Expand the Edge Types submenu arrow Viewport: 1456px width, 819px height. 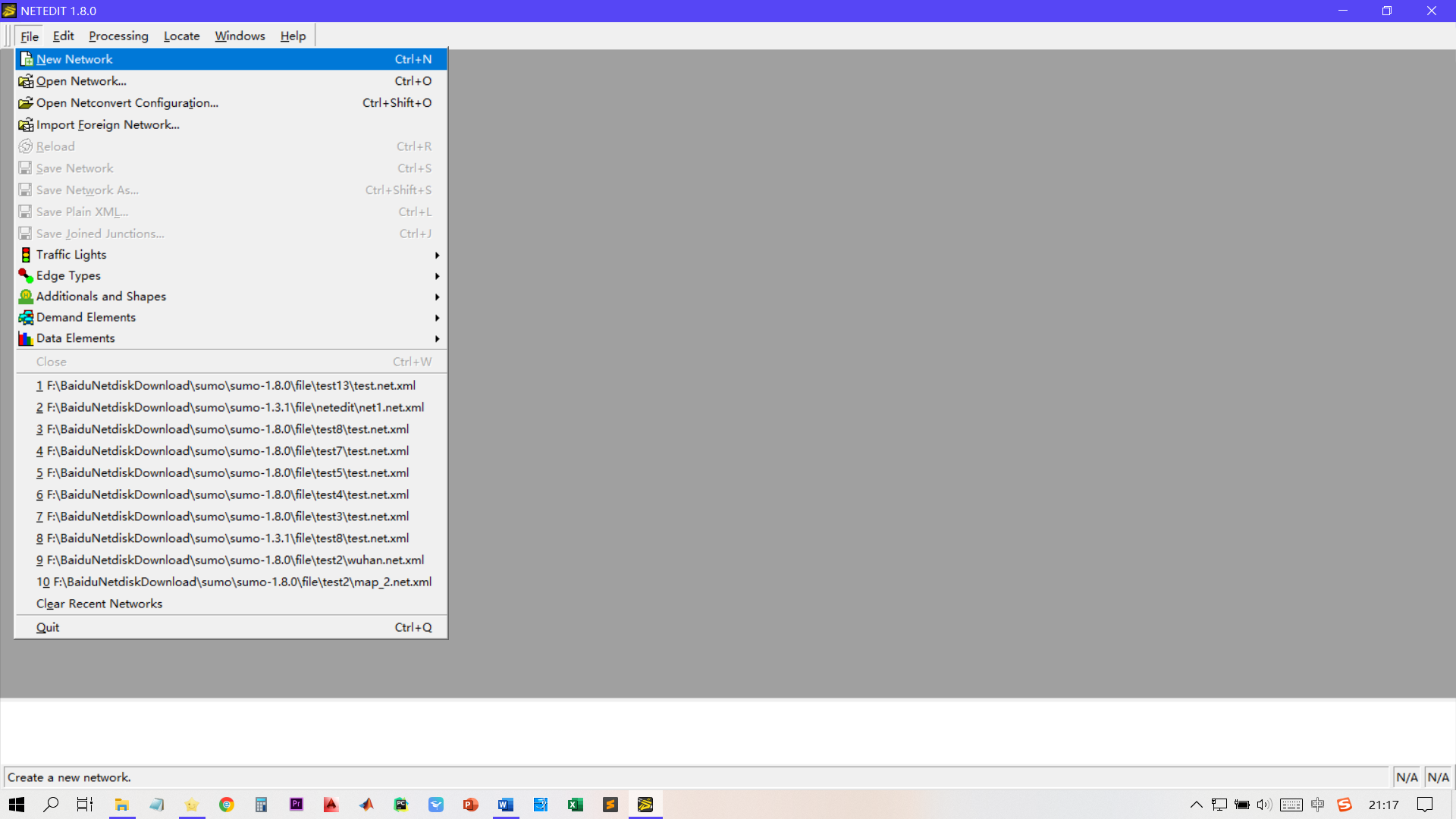click(x=437, y=276)
